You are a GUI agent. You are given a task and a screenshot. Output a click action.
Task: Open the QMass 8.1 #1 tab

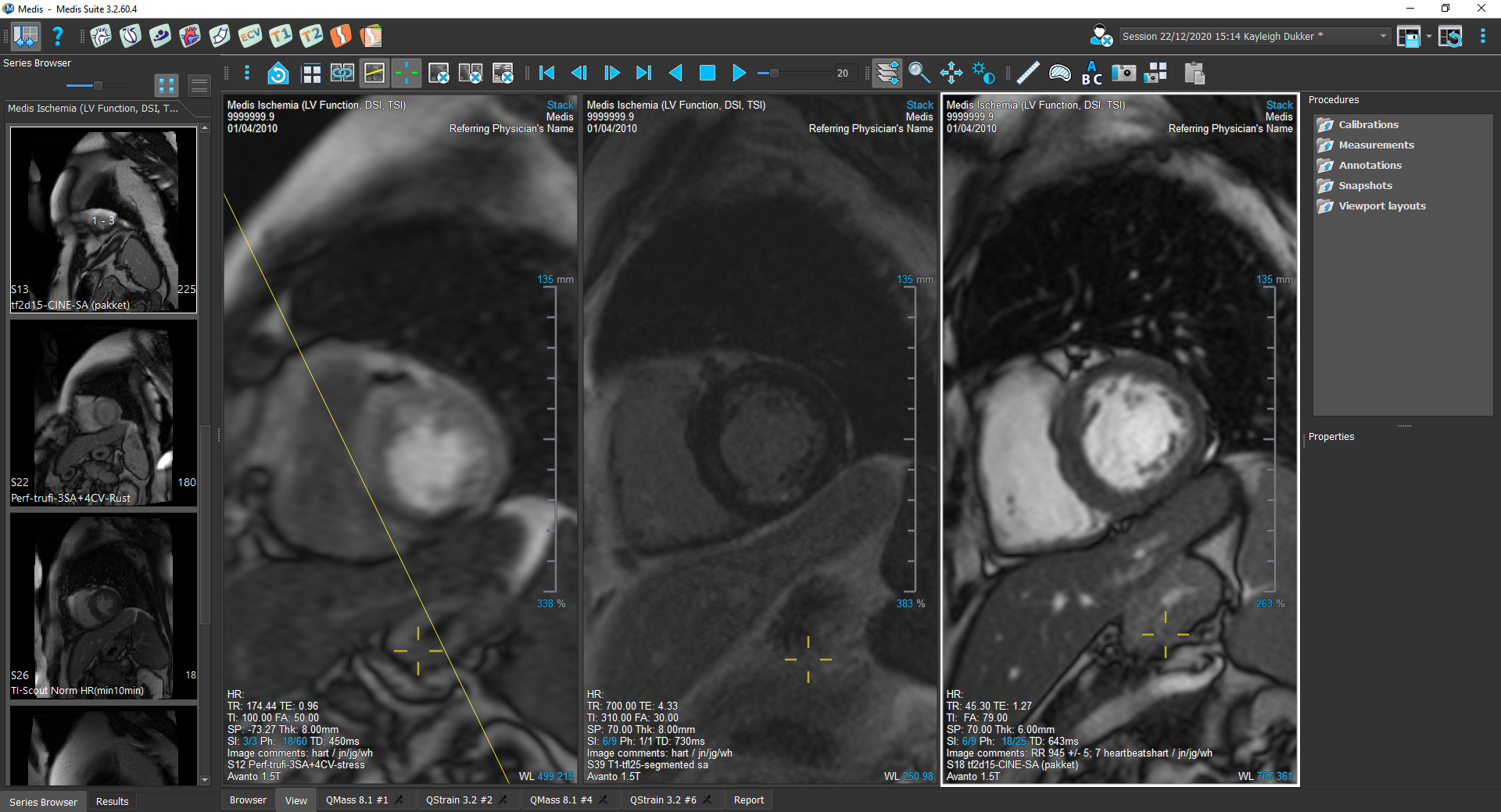pos(357,800)
